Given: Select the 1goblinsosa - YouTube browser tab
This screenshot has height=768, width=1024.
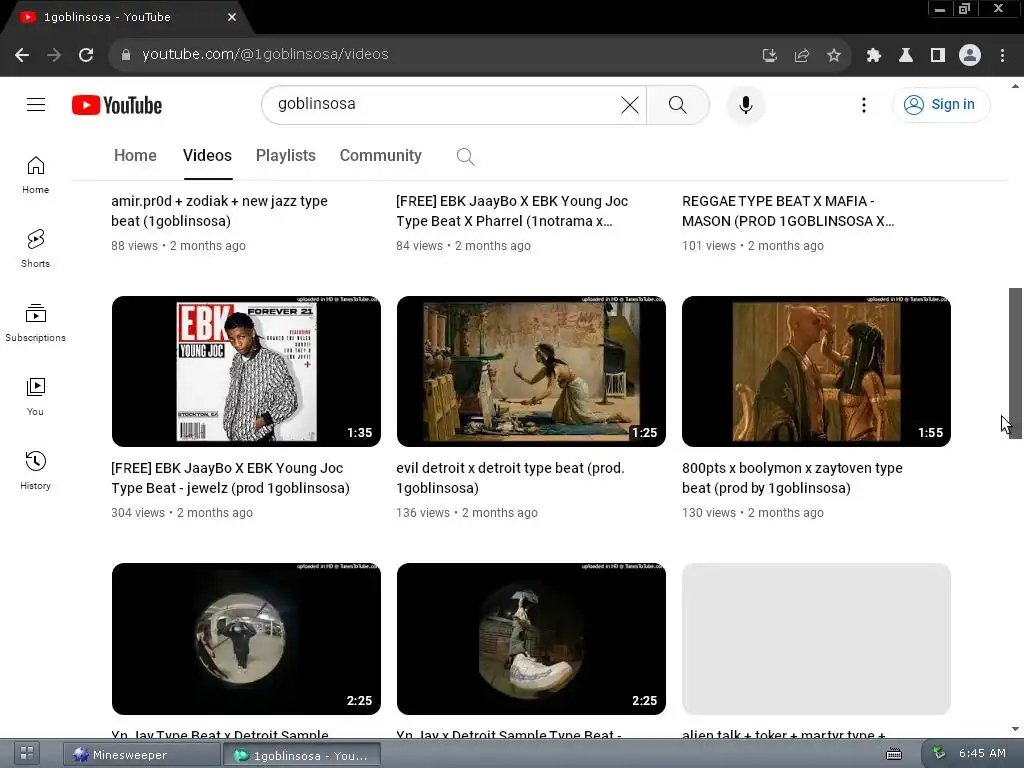Looking at the screenshot, I should (x=124, y=17).
